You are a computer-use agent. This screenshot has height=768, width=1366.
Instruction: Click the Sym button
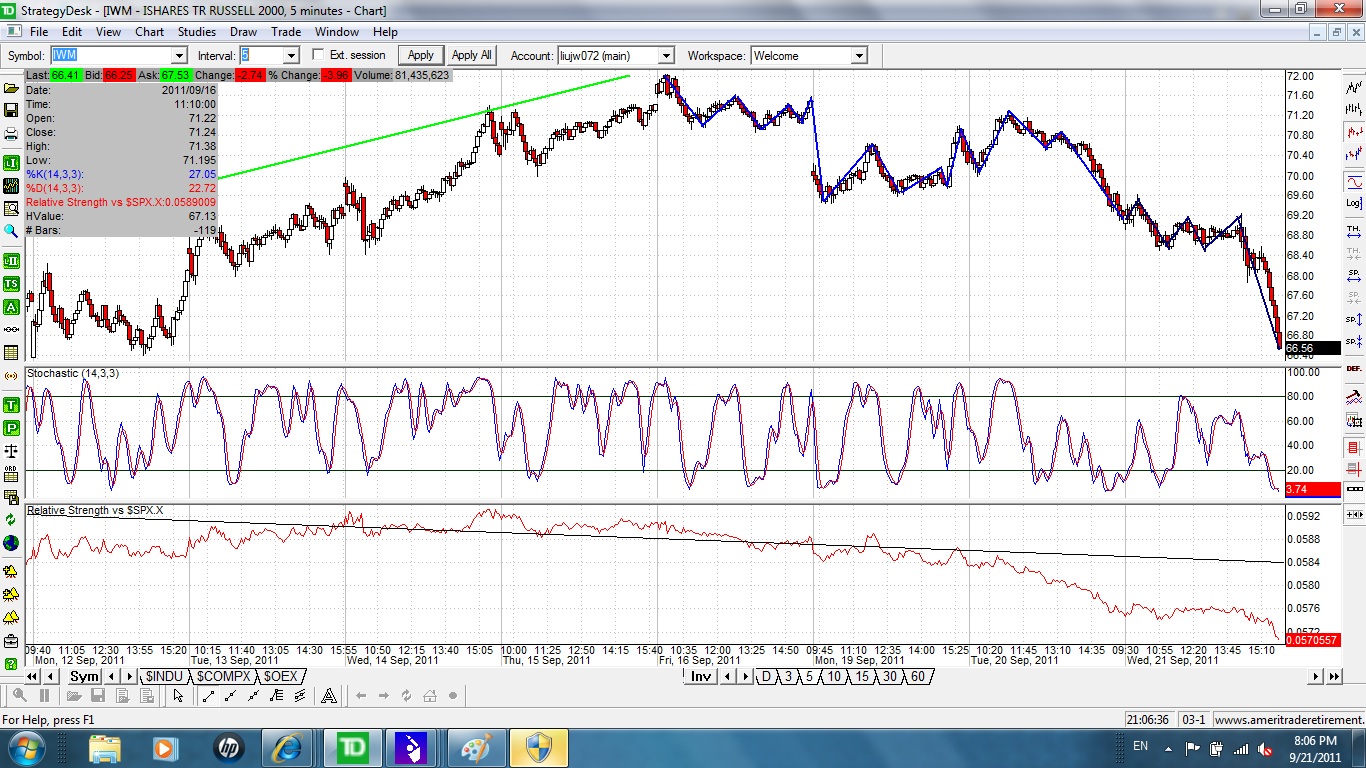click(85, 677)
